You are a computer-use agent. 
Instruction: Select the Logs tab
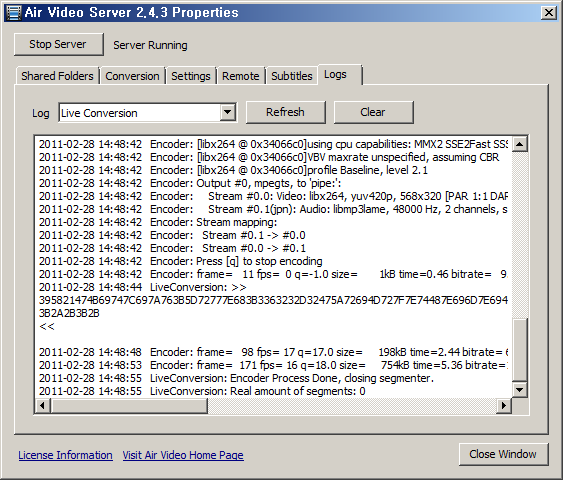[x=339, y=75]
